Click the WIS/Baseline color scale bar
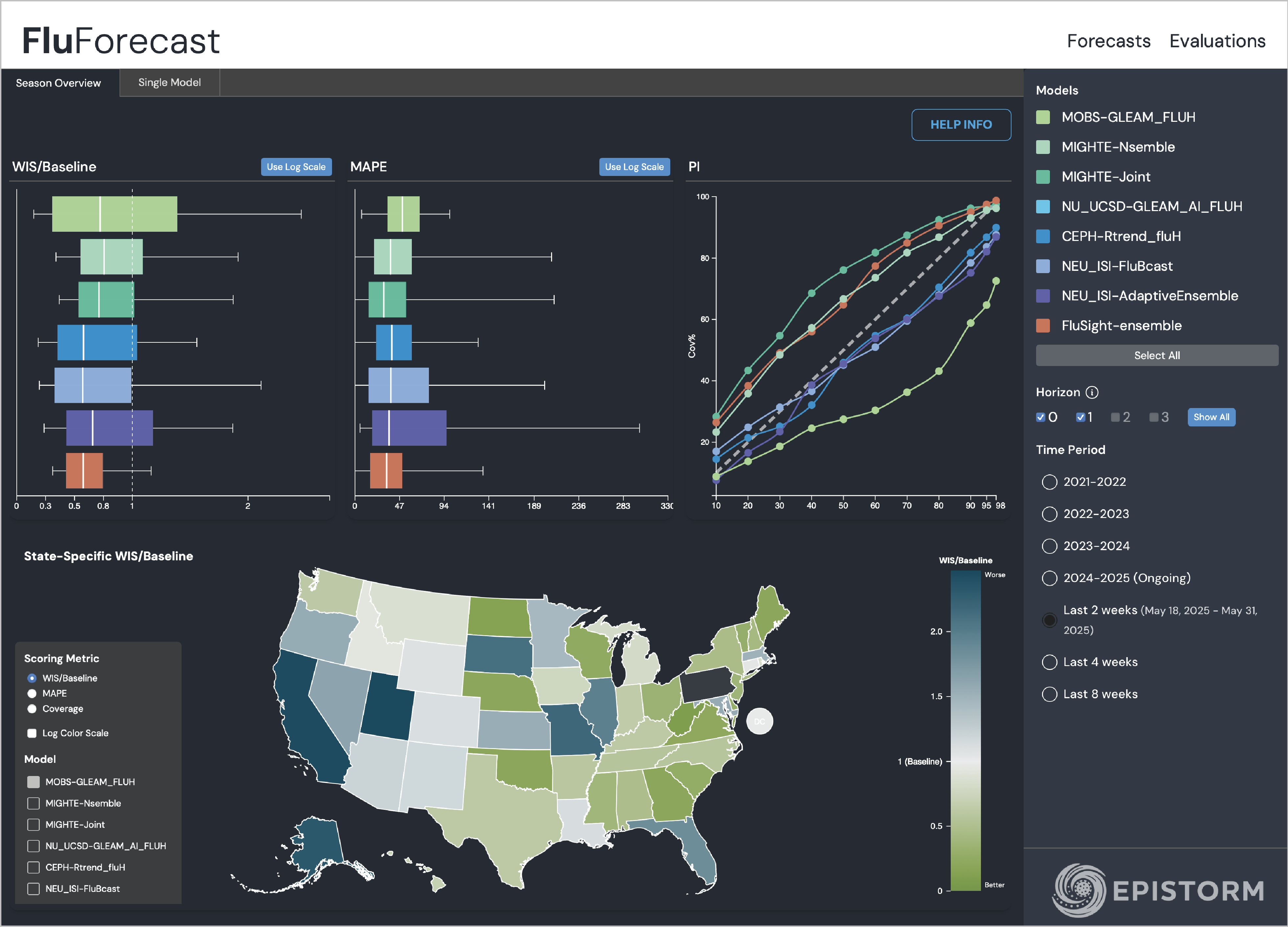The image size is (1288, 927). coord(966,731)
